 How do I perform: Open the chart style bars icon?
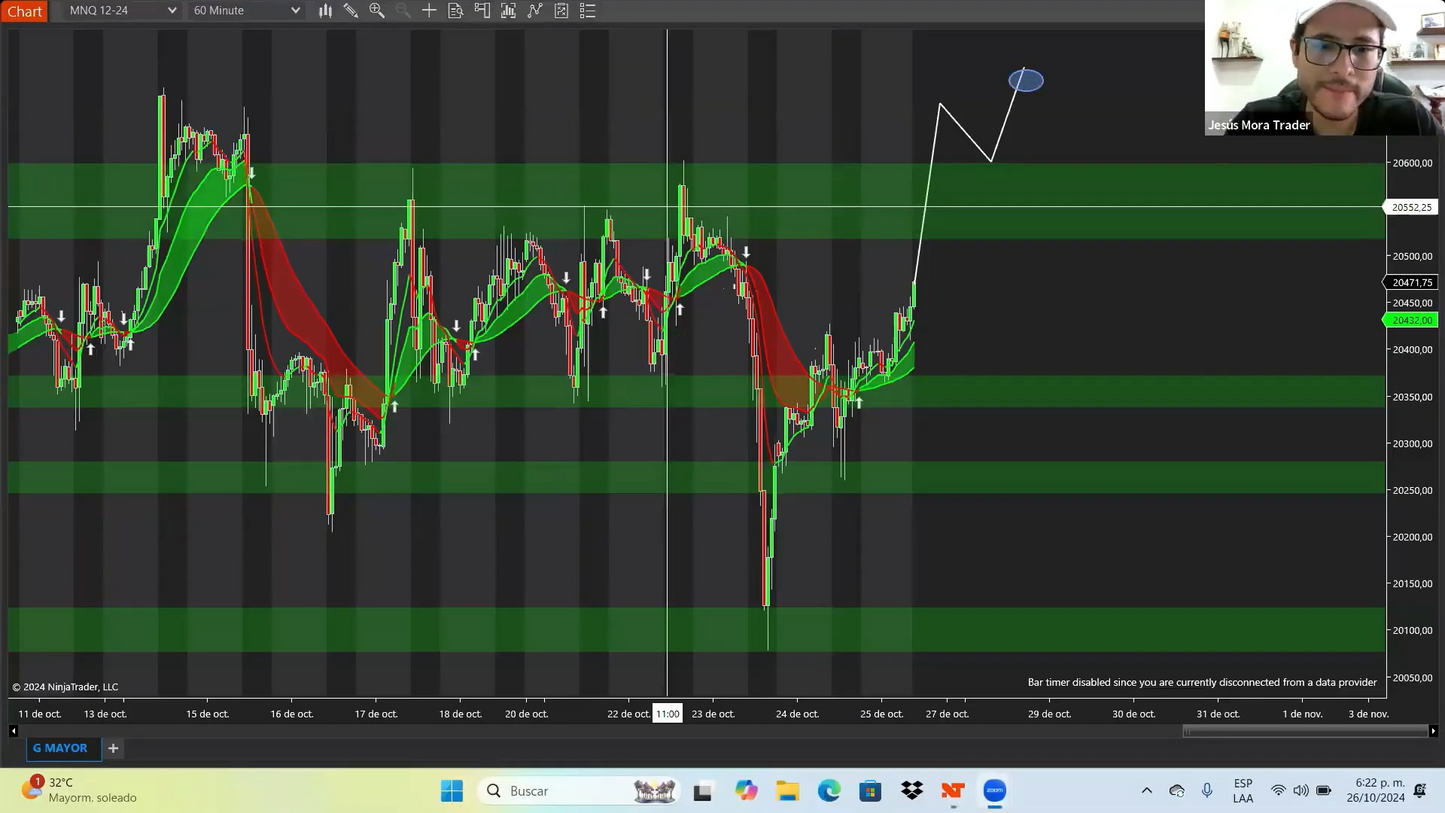[x=325, y=11]
